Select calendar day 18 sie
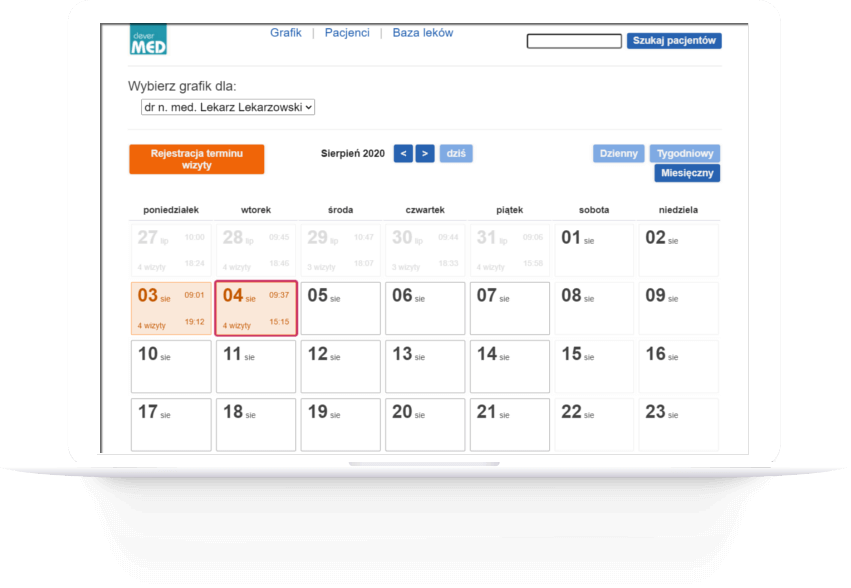851x588 pixels. (256, 425)
